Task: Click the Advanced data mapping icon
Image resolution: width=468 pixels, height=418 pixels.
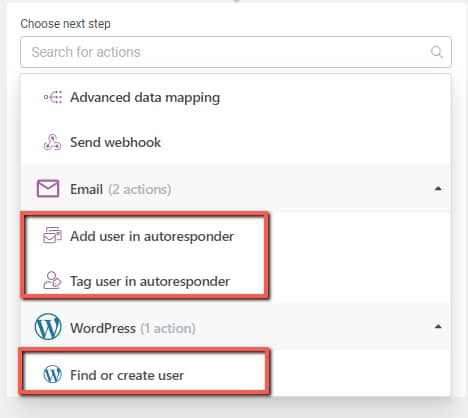Action: (53, 98)
